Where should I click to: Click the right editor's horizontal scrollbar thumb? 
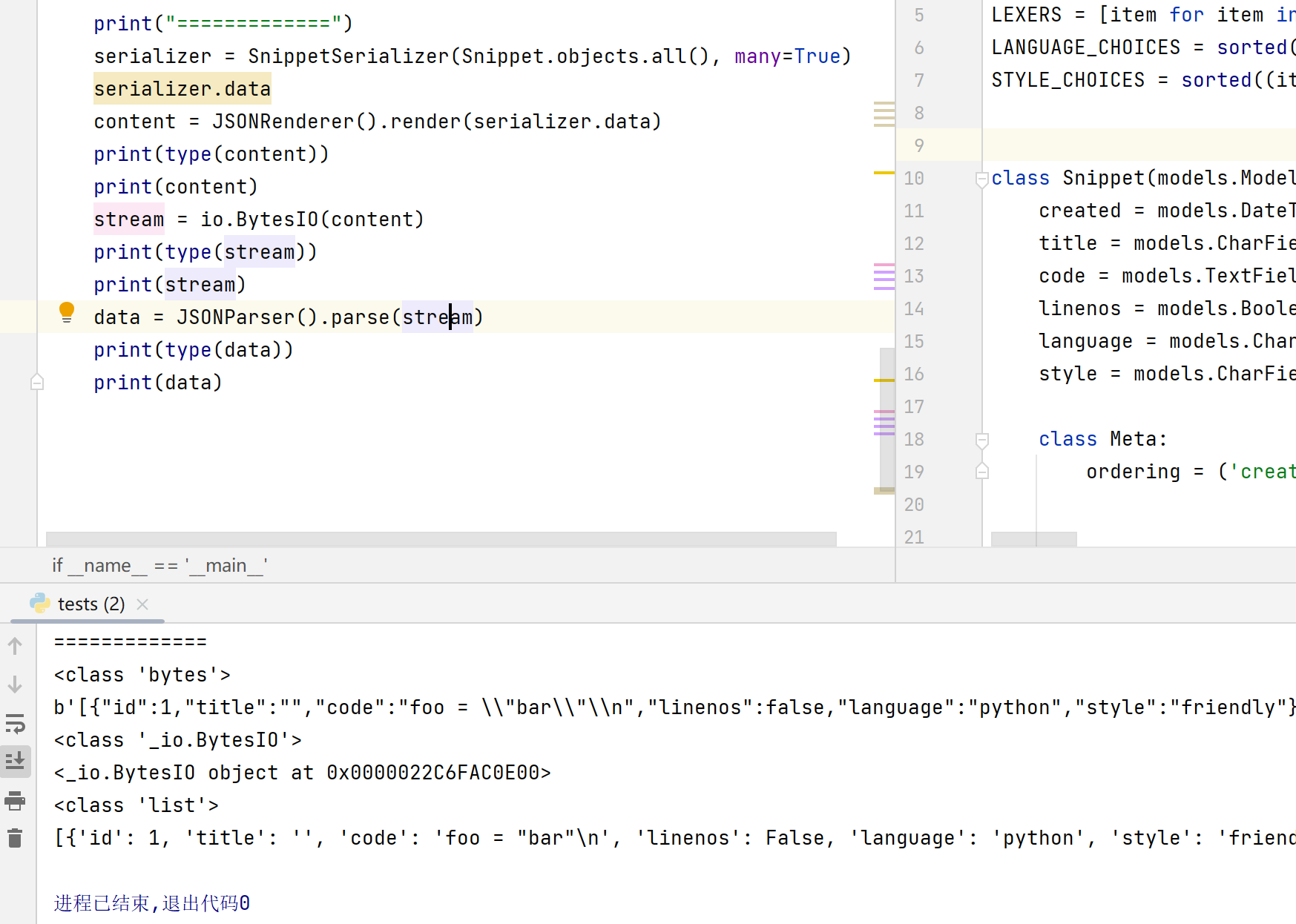1033,538
